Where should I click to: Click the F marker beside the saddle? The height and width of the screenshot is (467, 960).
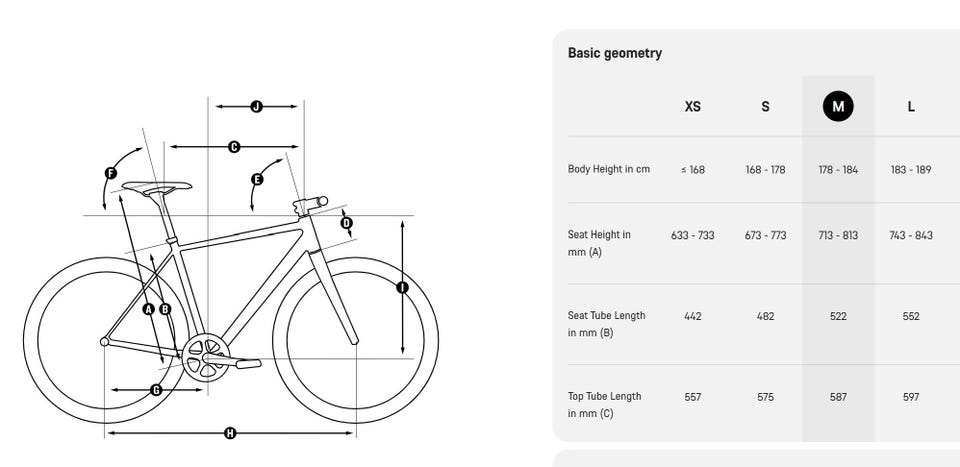click(111, 174)
